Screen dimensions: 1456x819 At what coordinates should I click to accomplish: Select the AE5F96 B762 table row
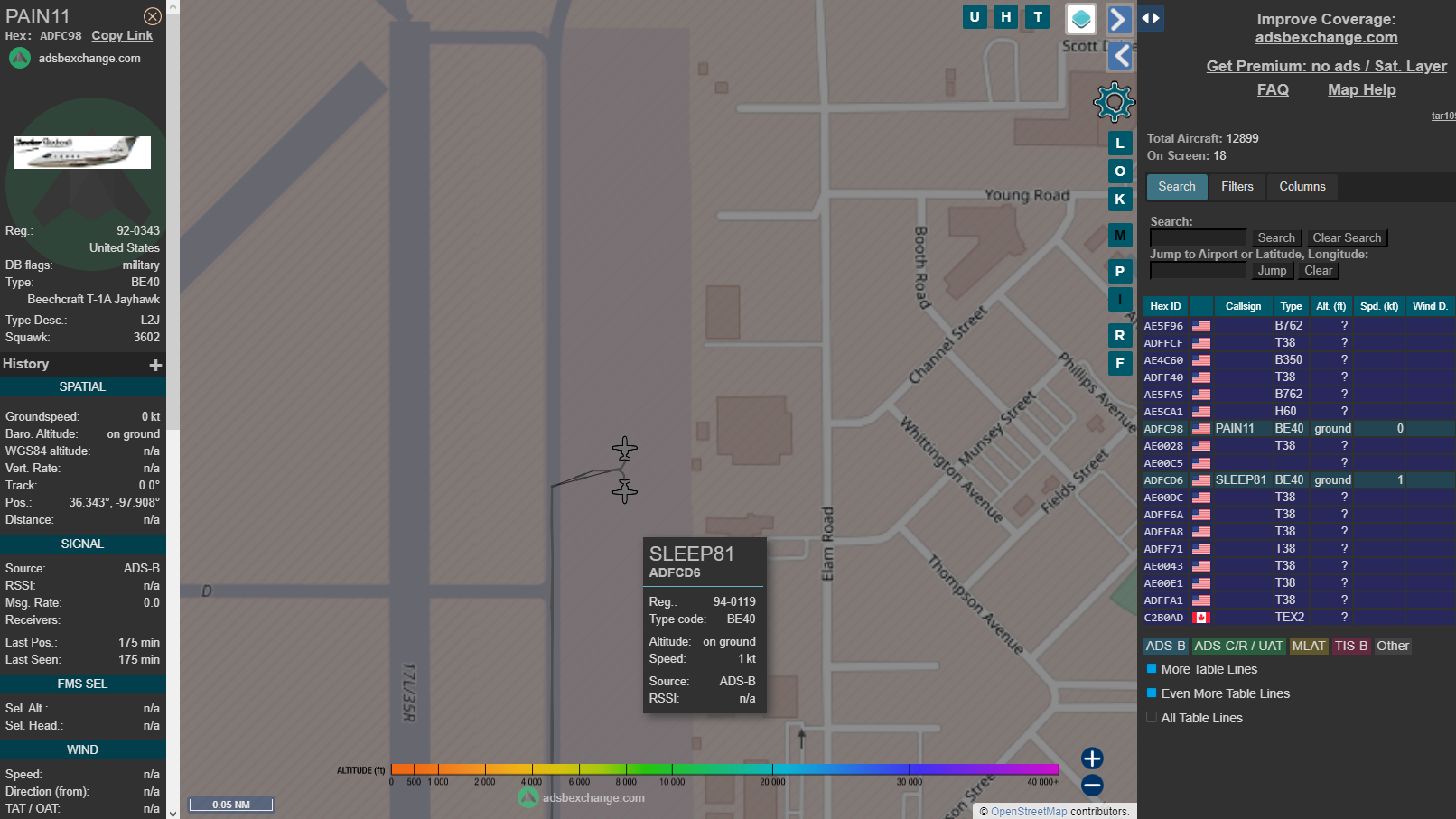[1299, 326]
